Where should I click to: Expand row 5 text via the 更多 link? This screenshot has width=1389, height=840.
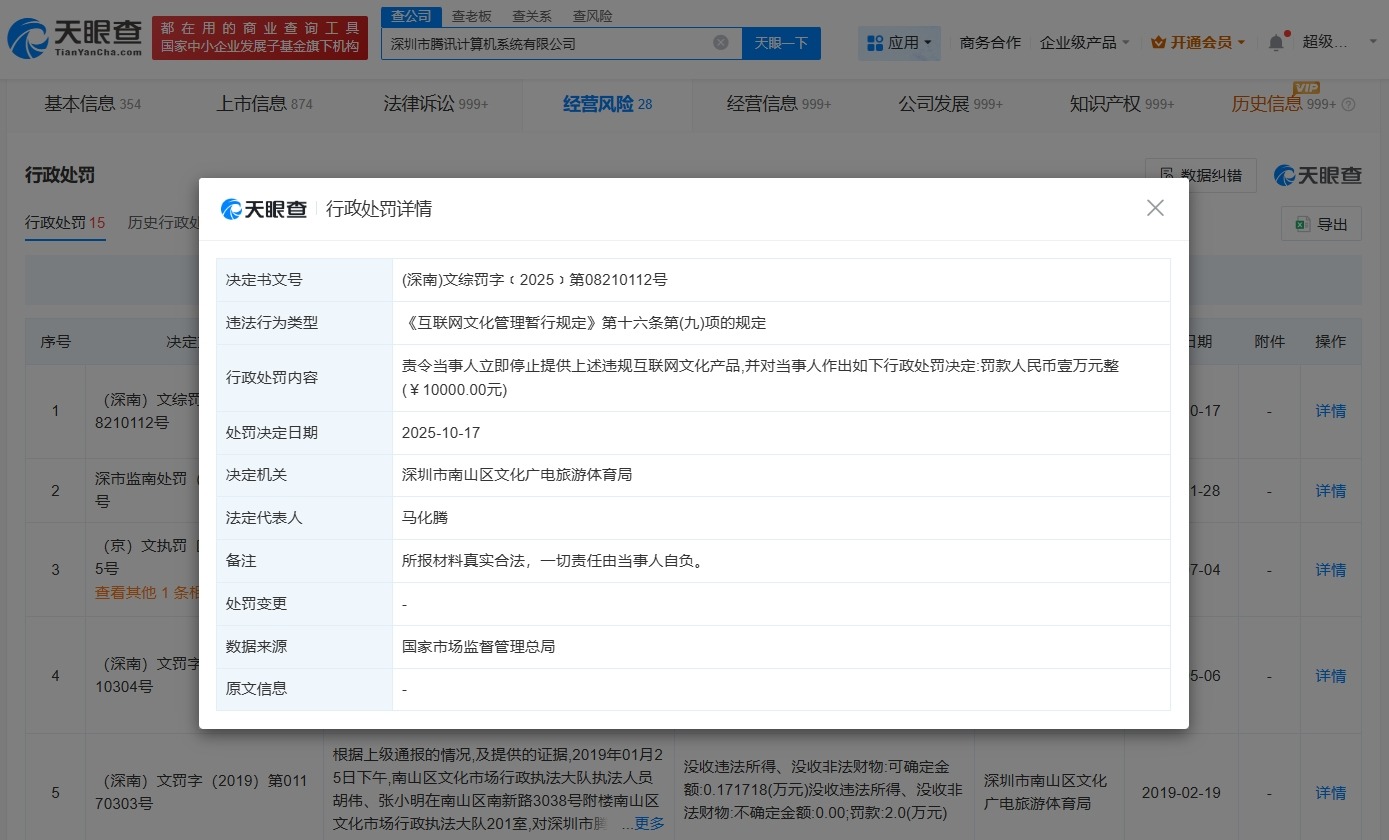coord(648,822)
